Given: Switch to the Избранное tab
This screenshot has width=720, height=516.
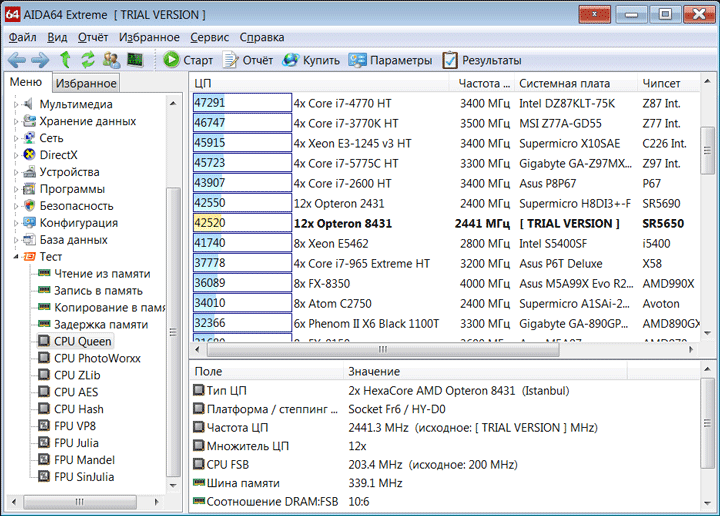Looking at the screenshot, I should [x=86, y=84].
